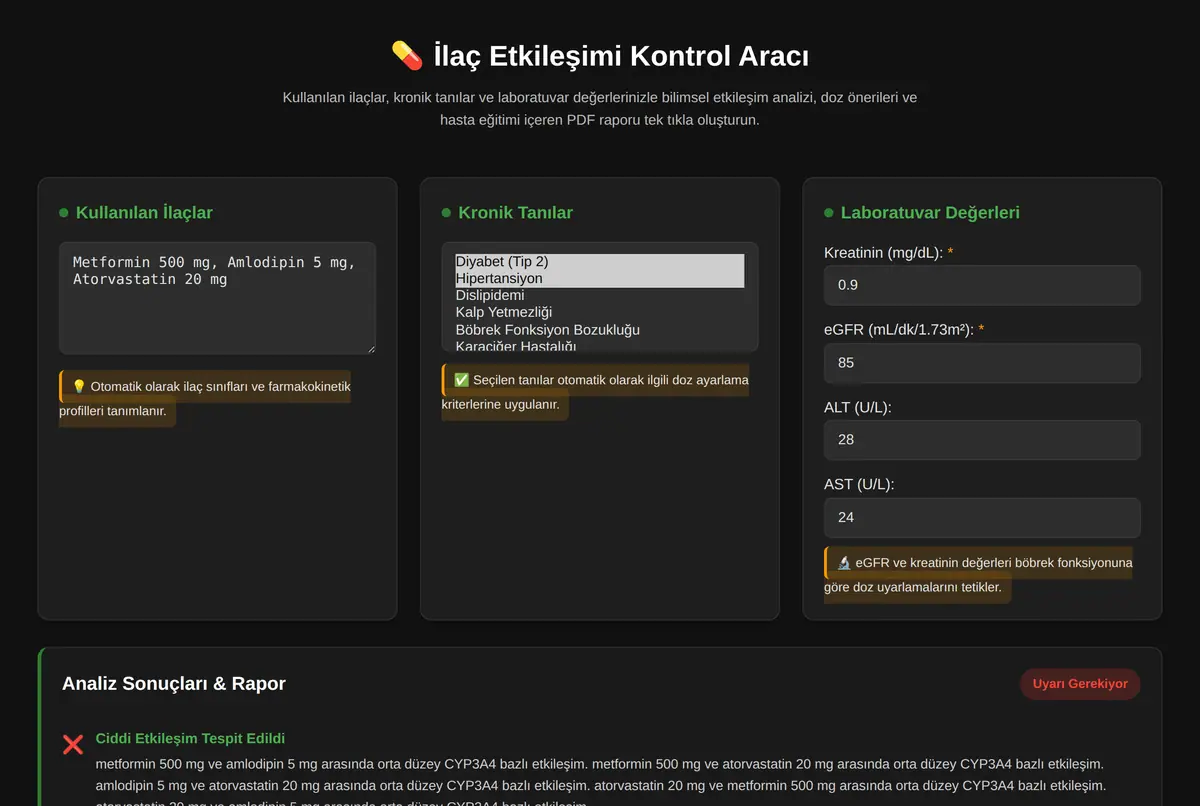Screen dimensions: 1200x806
Task: Click Ciddi Etkileşim Tespit Edildi text
Action: tap(190, 738)
